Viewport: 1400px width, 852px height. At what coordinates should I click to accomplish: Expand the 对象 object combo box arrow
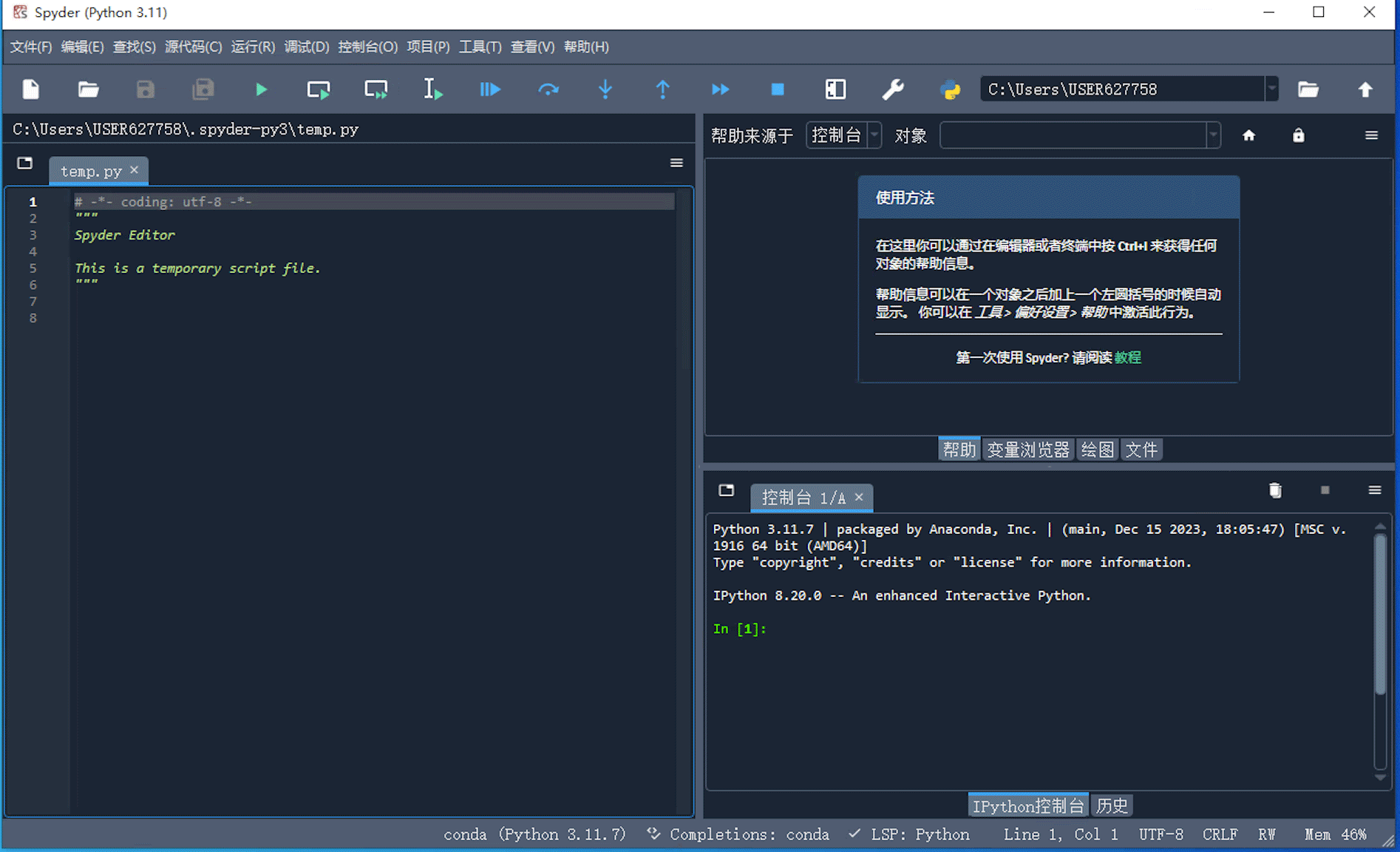1212,135
